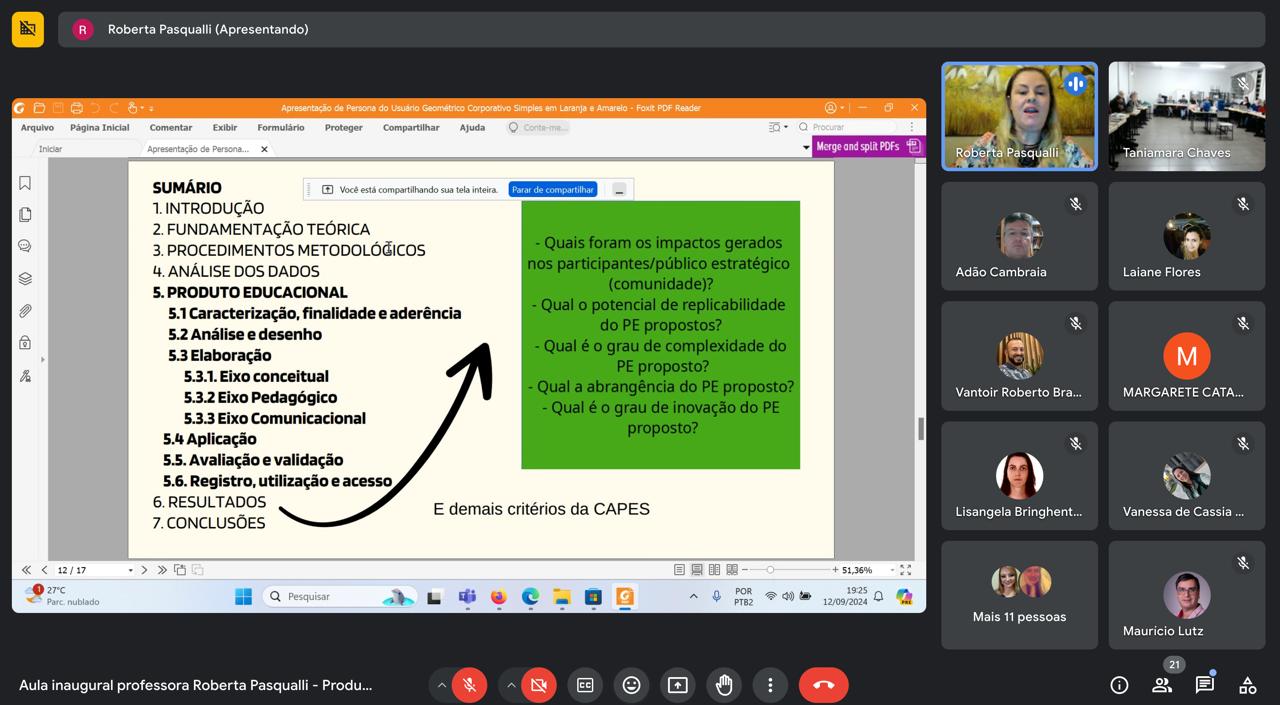Show the participants list
This screenshot has width=1280, height=705.
(1161, 685)
